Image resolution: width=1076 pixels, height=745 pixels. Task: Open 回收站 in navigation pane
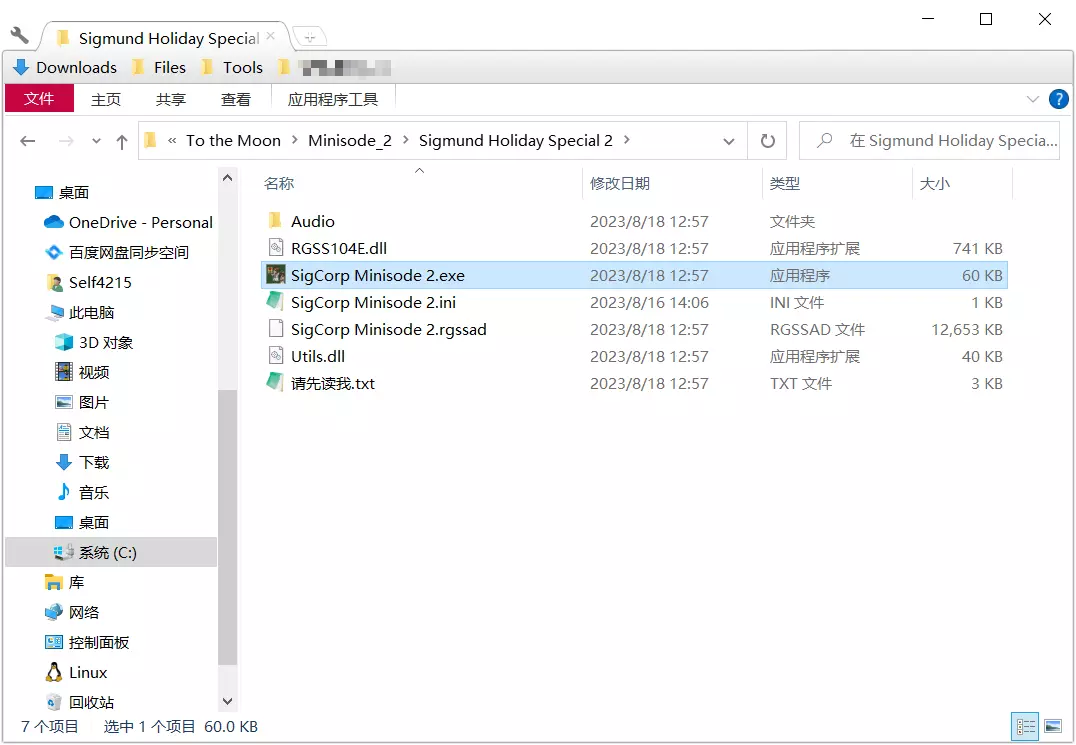pyautogui.click(x=80, y=702)
